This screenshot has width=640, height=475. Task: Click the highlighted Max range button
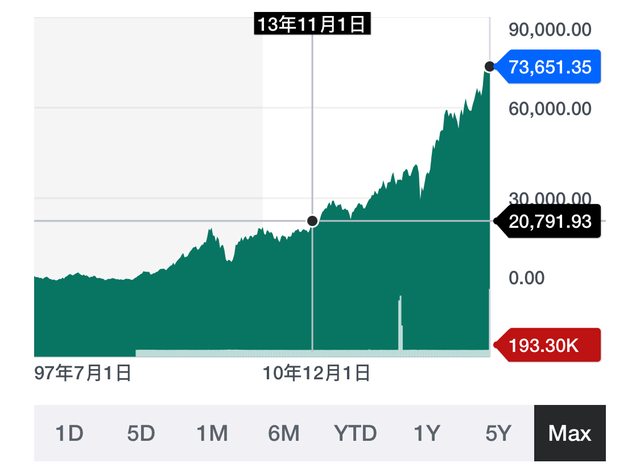coord(570,433)
